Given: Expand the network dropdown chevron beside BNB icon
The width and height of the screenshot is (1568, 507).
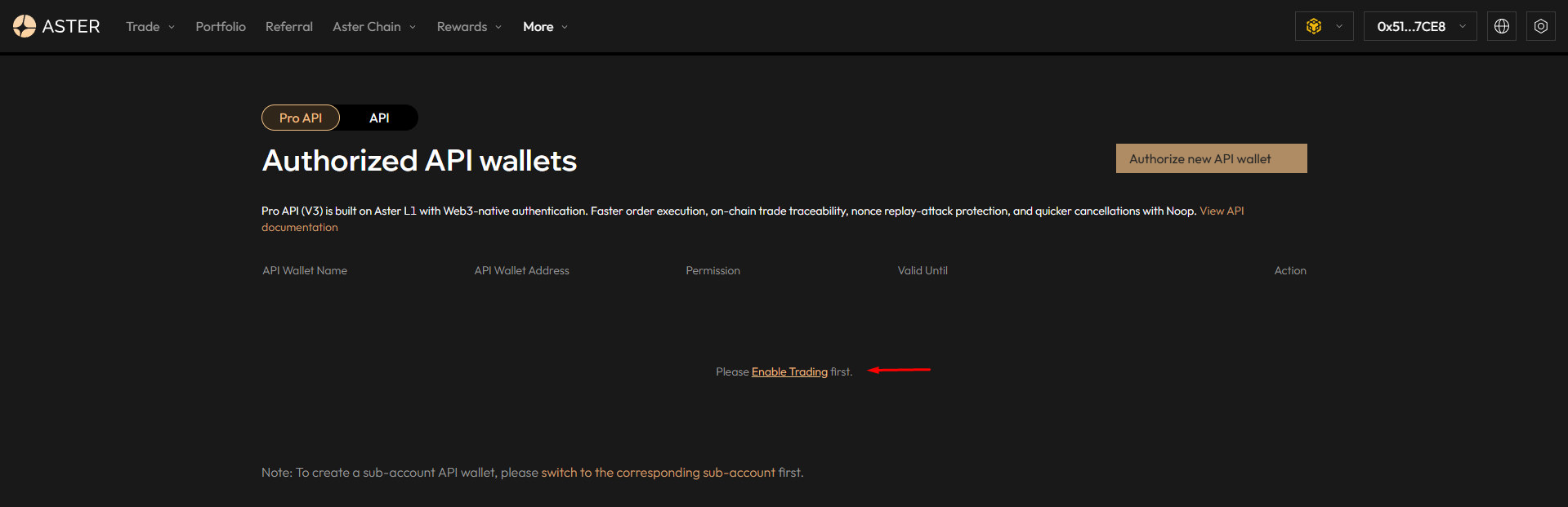Looking at the screenshot, I should (x=1339, y=27).
